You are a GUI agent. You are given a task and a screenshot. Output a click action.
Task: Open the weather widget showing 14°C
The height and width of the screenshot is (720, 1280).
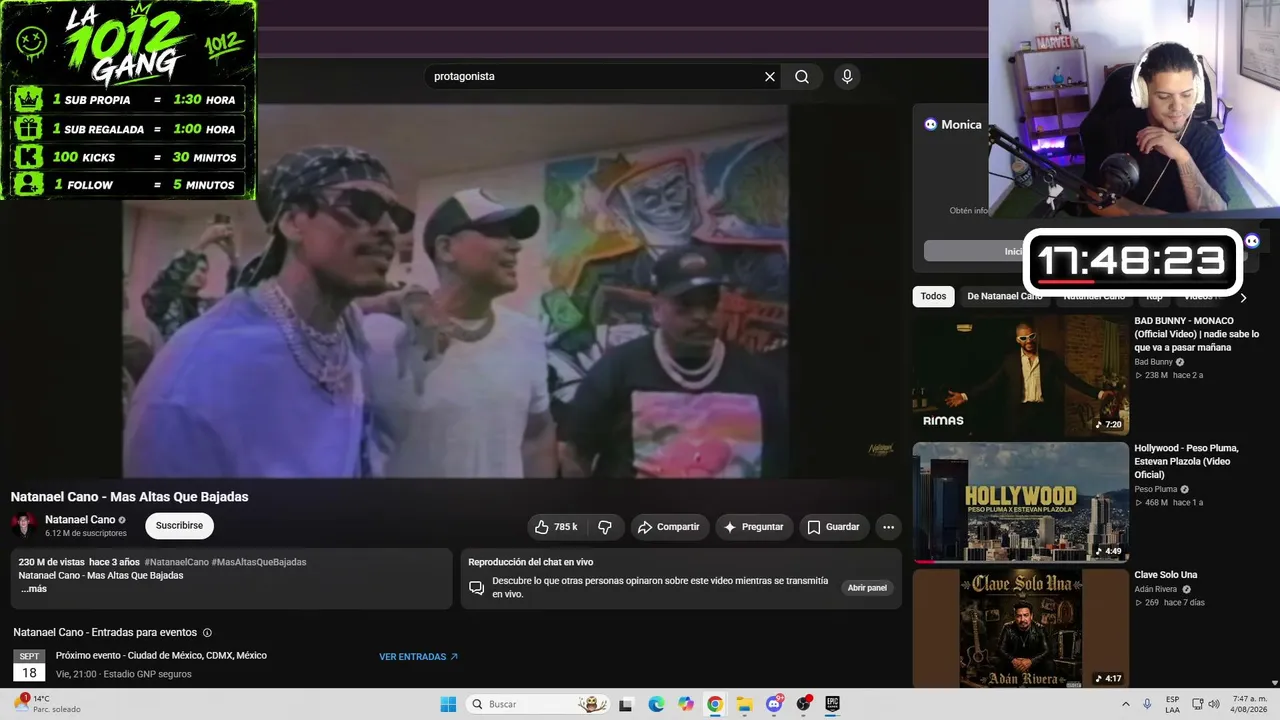coord(45,704)
